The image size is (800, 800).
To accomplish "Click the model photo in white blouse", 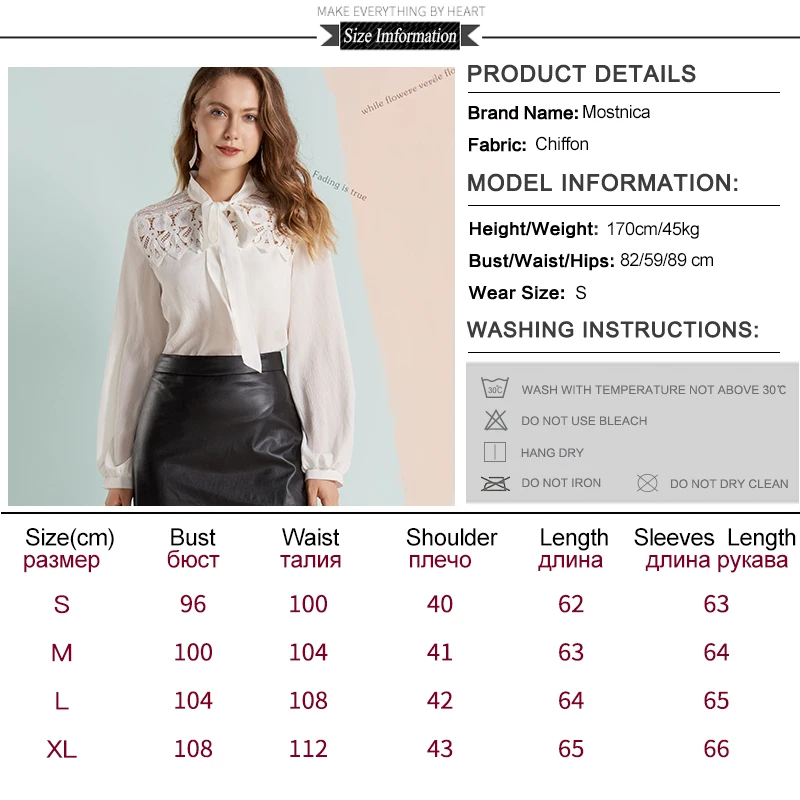I will 231,286.
